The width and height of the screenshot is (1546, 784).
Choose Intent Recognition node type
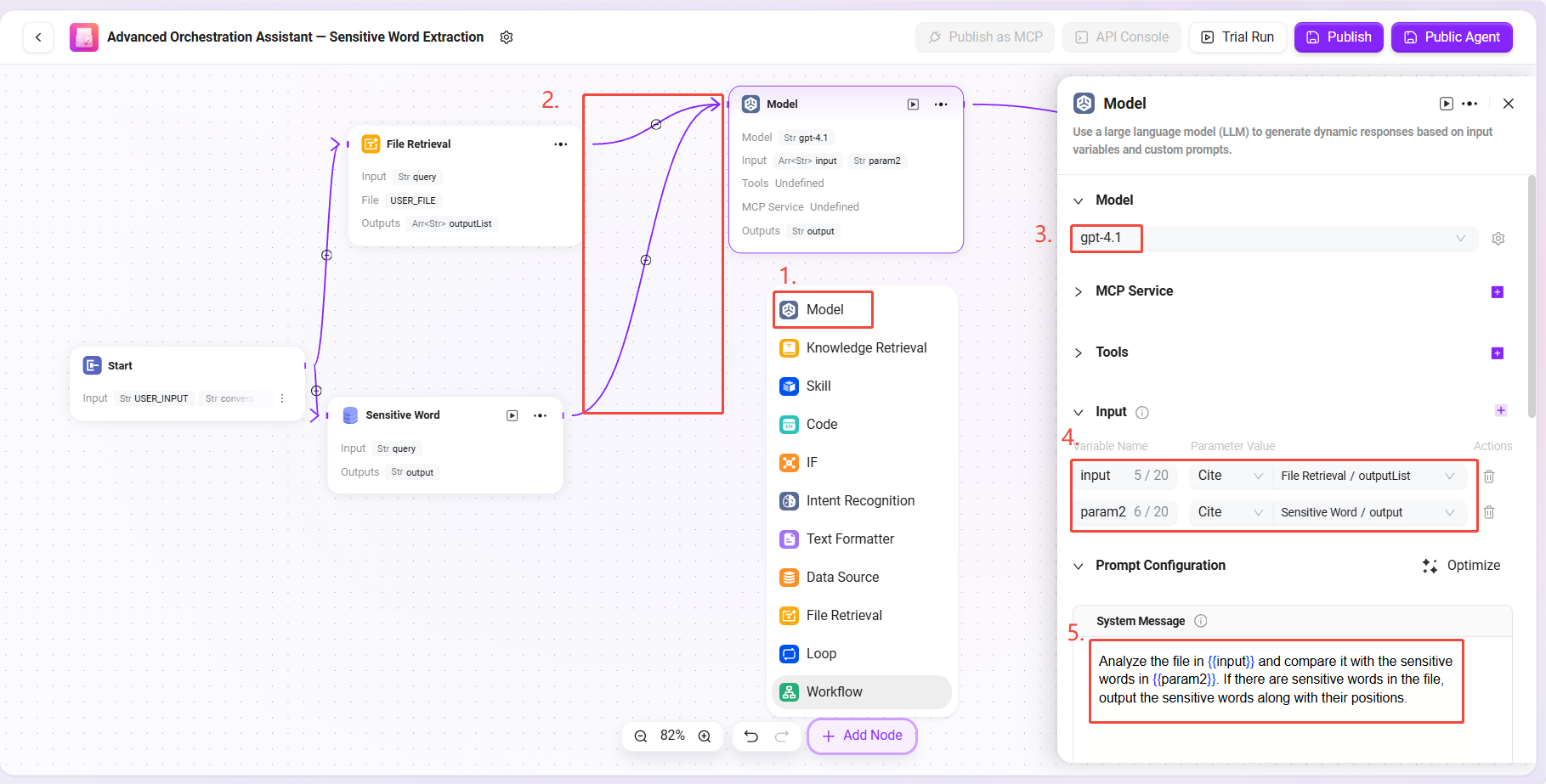[x=859, y=501]
